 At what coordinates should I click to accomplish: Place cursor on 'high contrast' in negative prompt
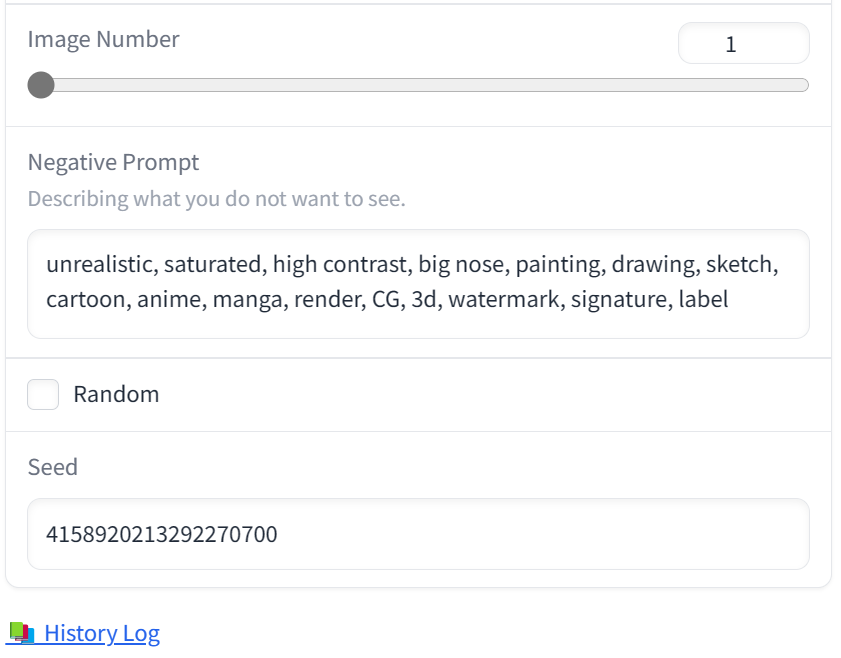(x=340, y=264)
